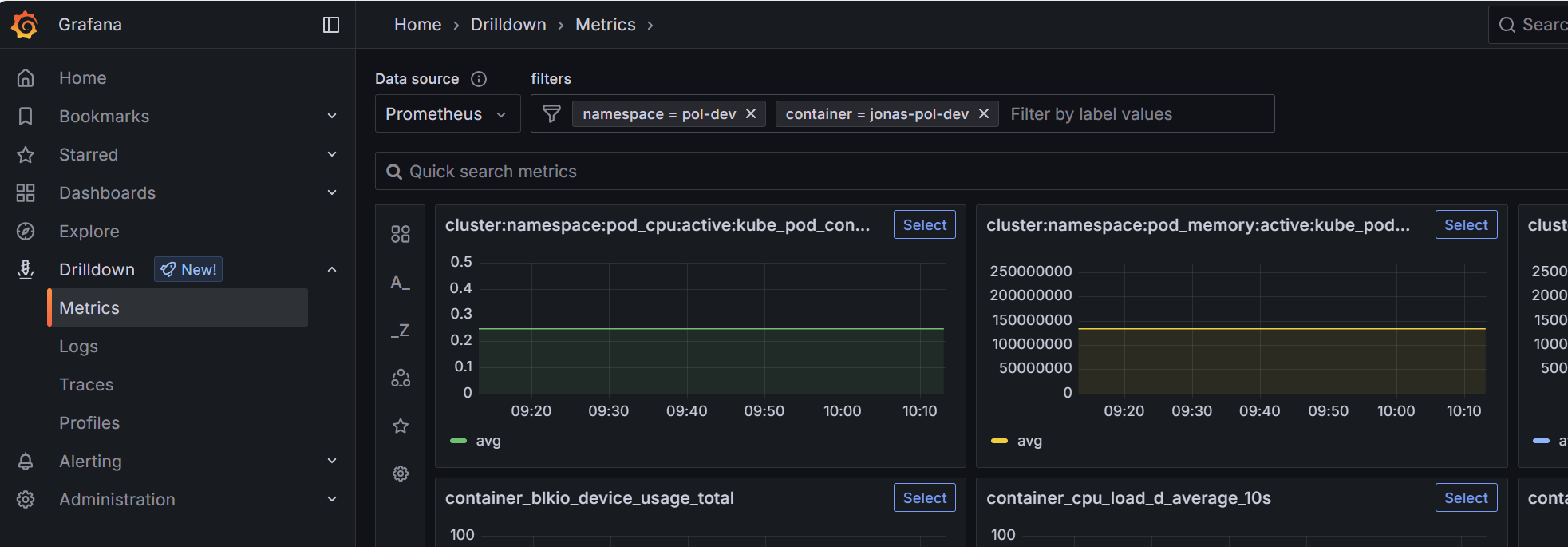Focus the Quick search metrics field

pos(971,172)
